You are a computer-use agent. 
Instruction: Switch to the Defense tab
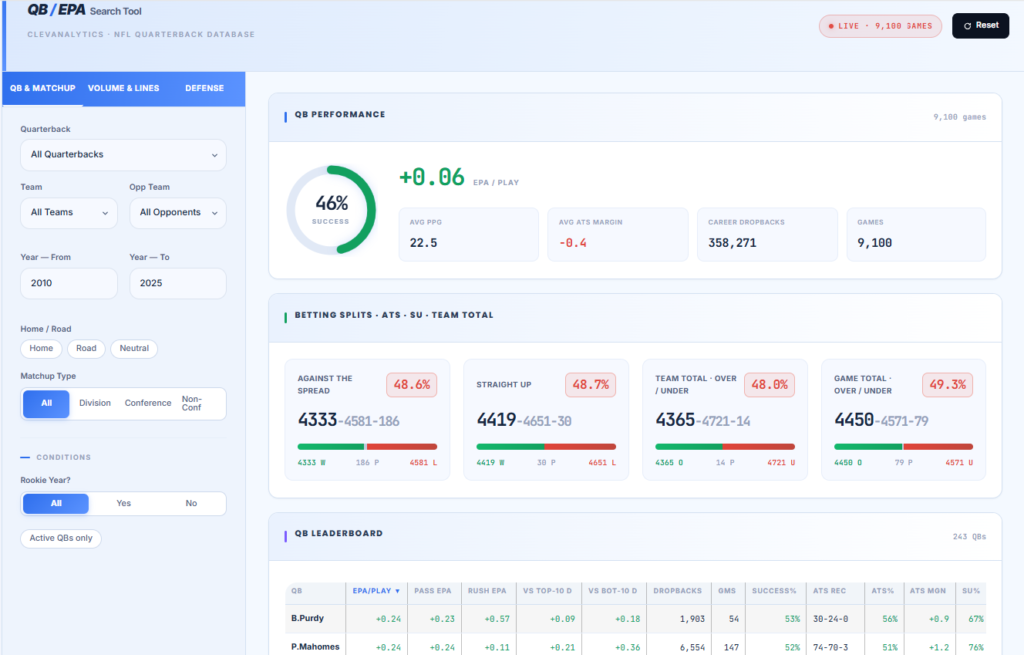(204, 88)
